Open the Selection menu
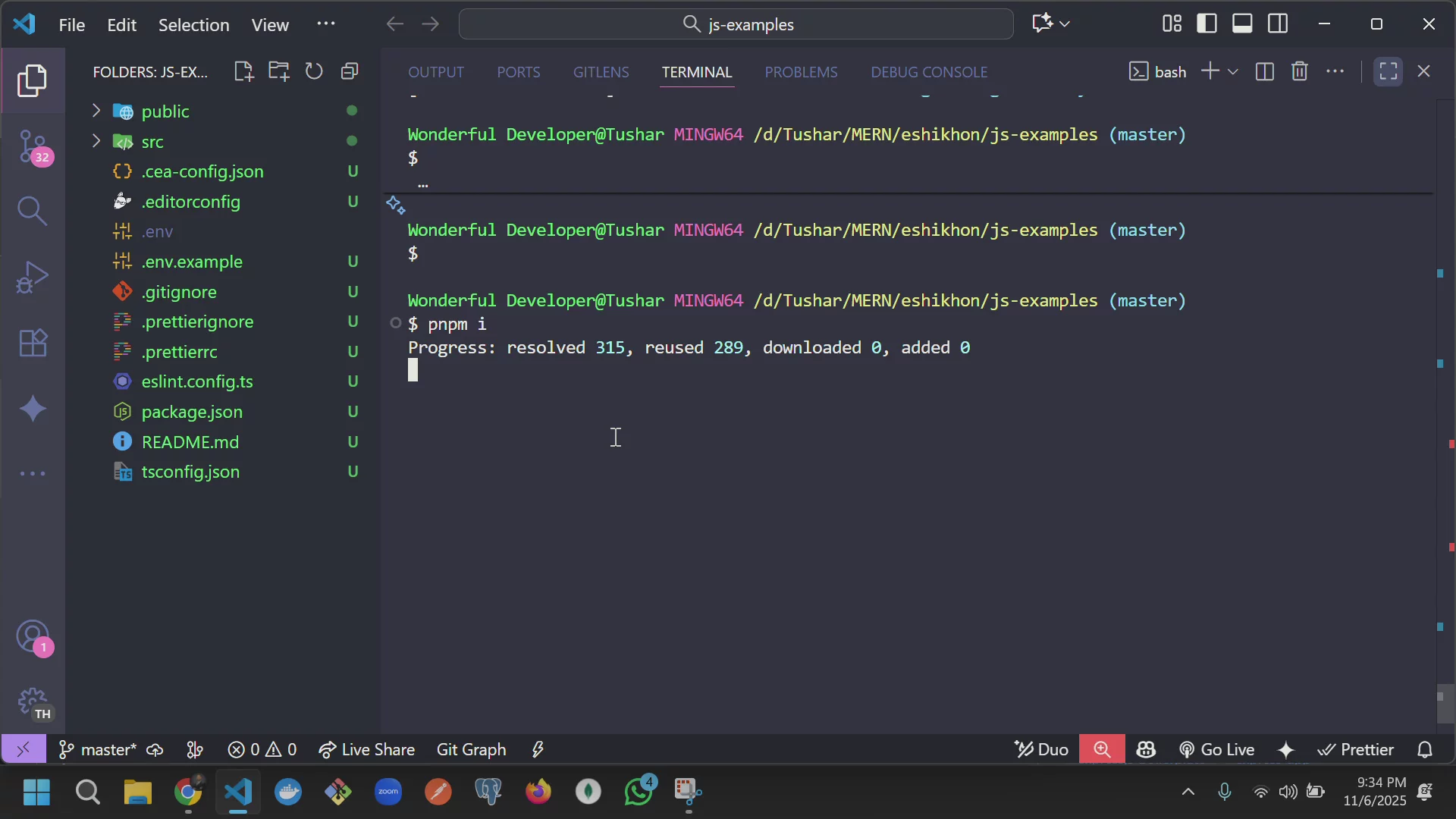 194,24
